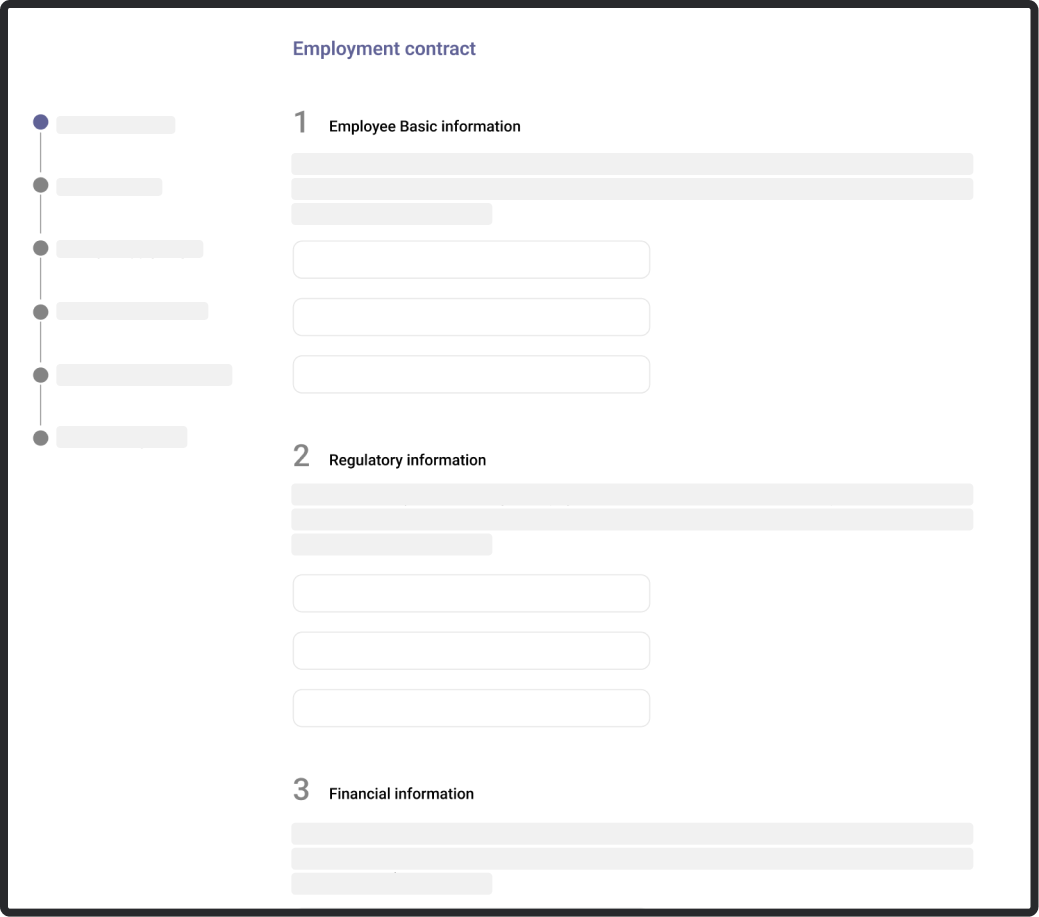This screenshot has height=917, width=1039.
Task: Open the Regulatory information section
Action: 408,460
